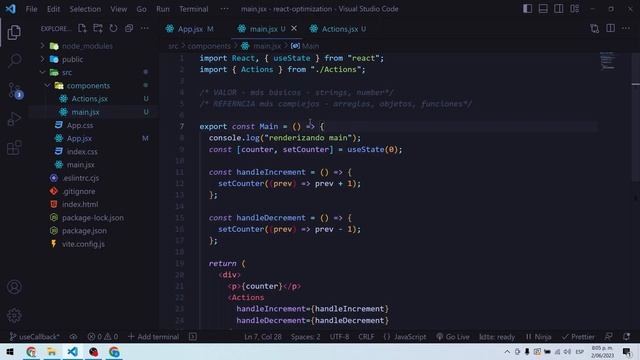
Task: Open editor more actions ellipsis
Action: (626, 28)
